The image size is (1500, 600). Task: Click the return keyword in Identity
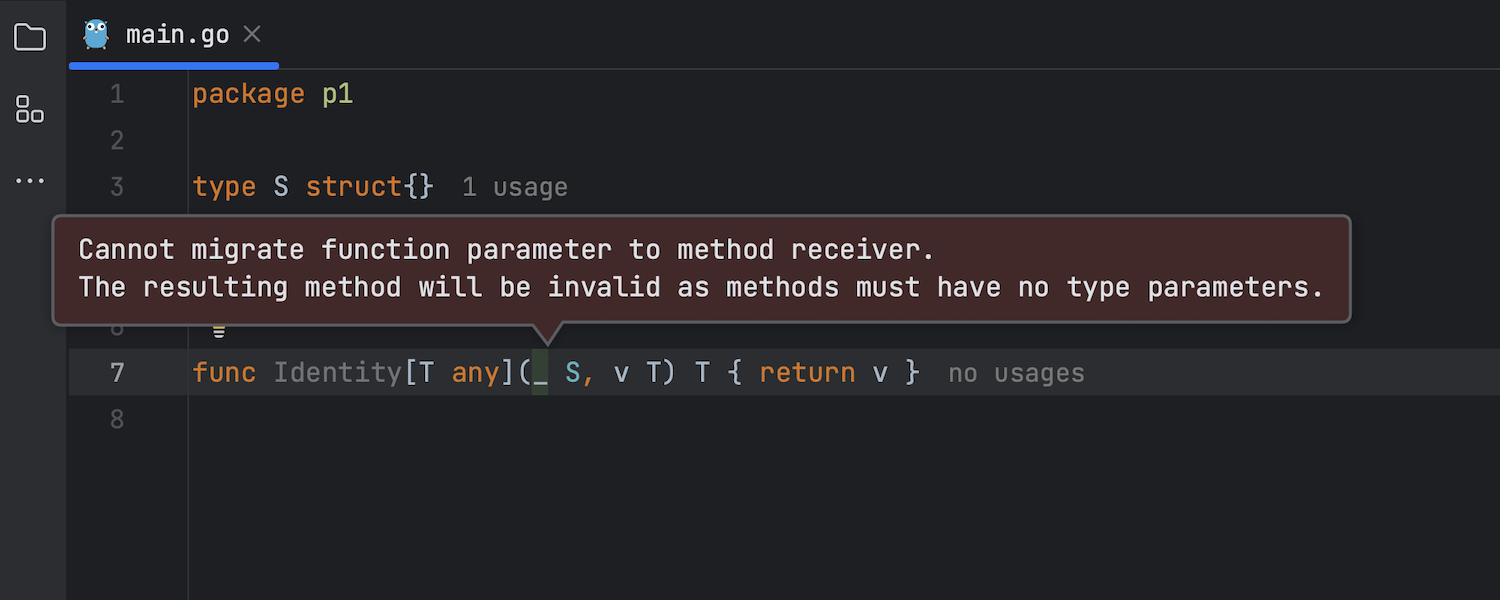[807, 373]
